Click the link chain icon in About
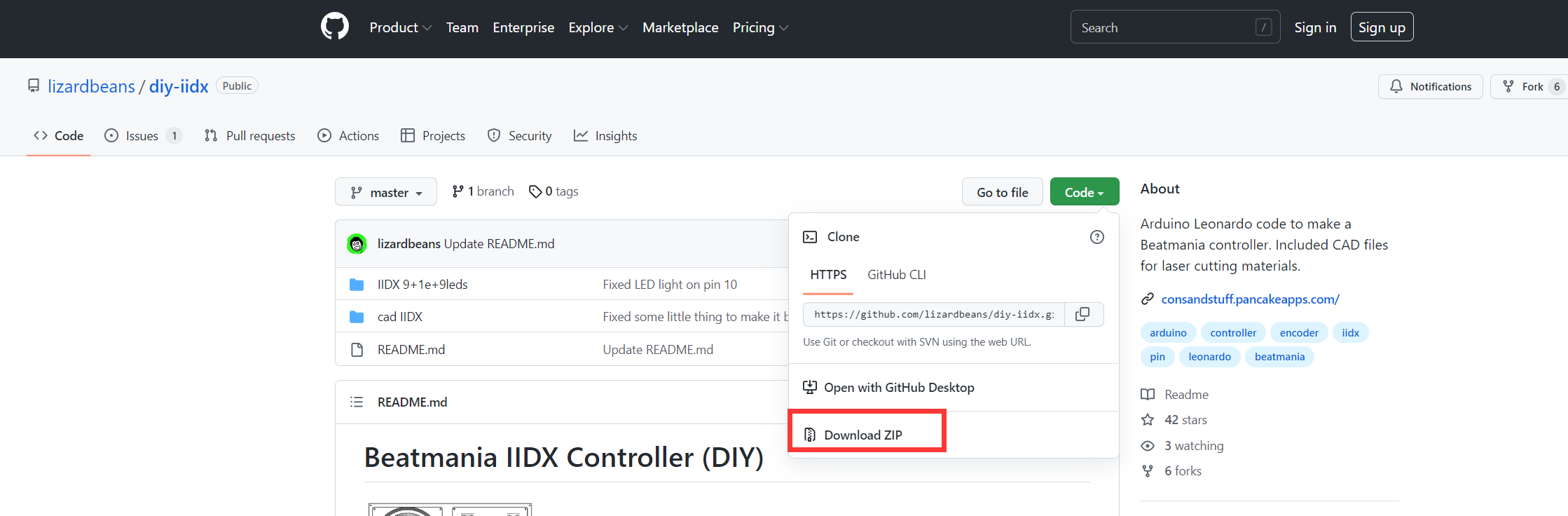 tap(1148, 299)
